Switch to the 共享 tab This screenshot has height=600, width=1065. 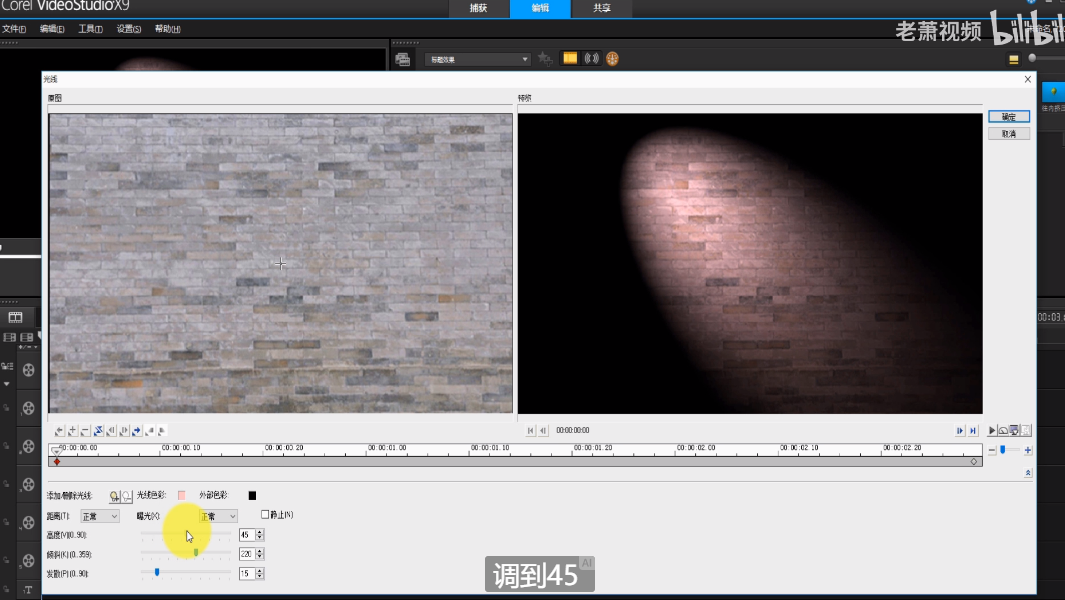[x=602, y=8]
